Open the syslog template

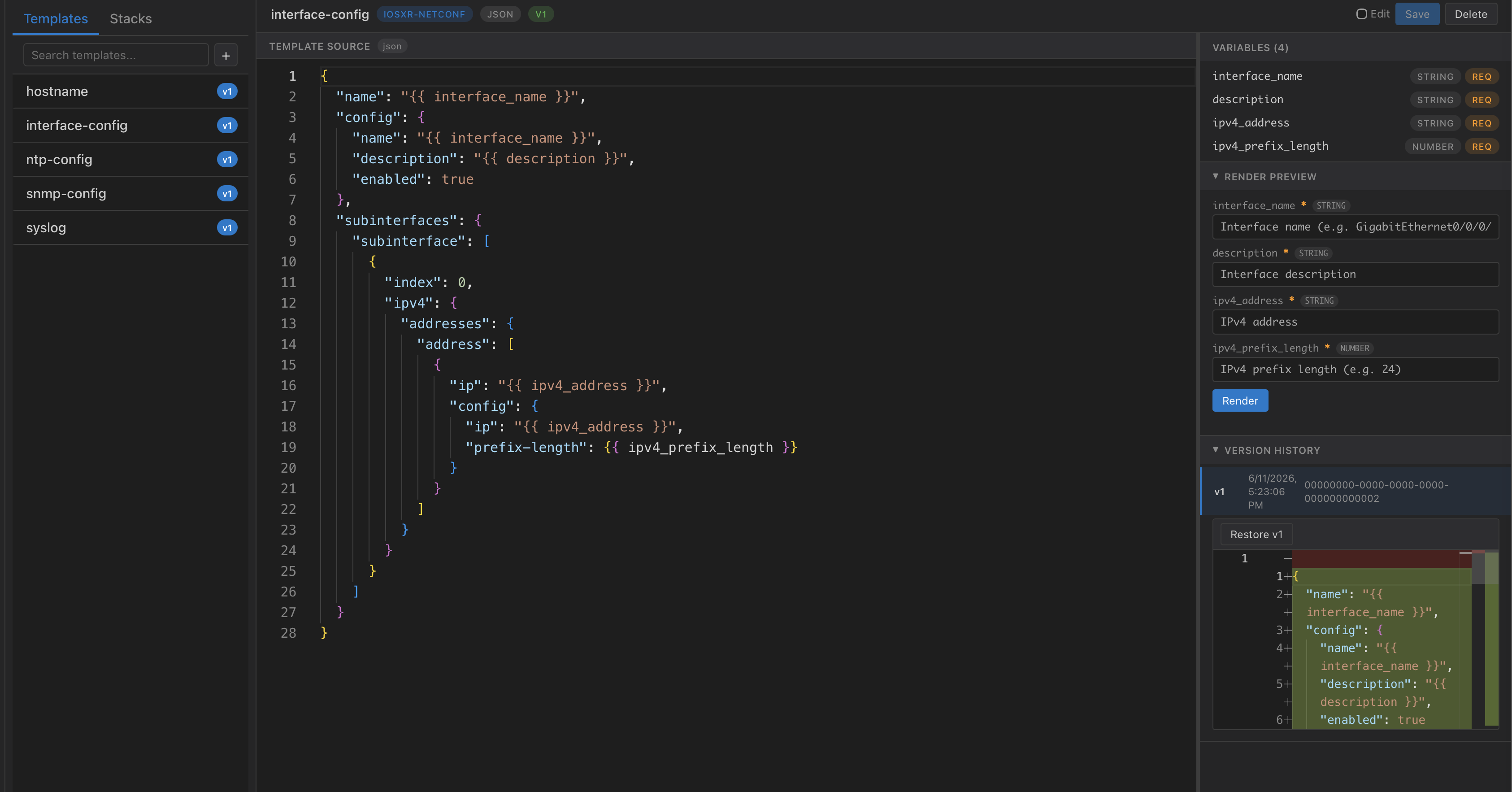coord(130,227)
